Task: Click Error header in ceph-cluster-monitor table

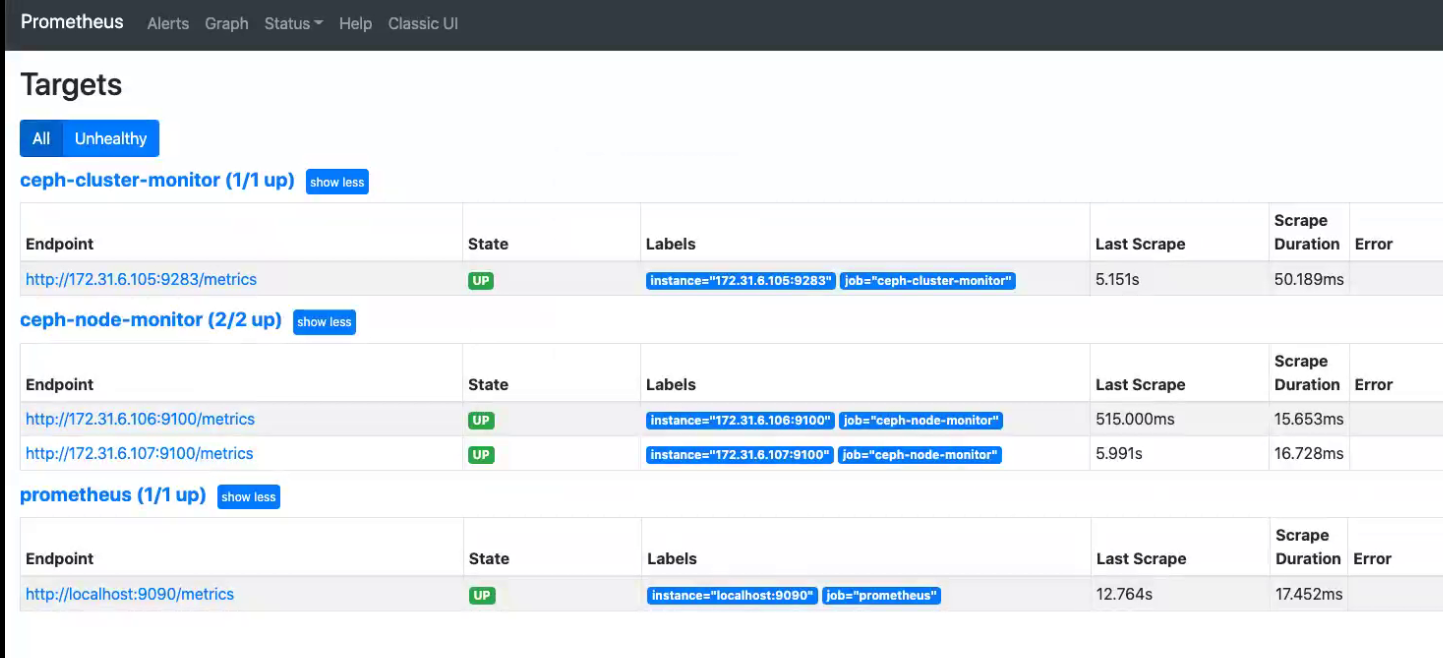Action: coord(1374,244)
